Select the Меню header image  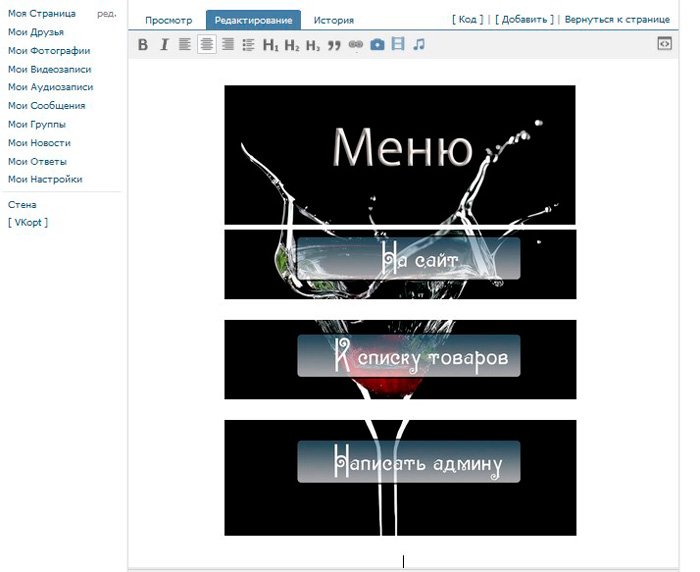click(x=400, y=155)
